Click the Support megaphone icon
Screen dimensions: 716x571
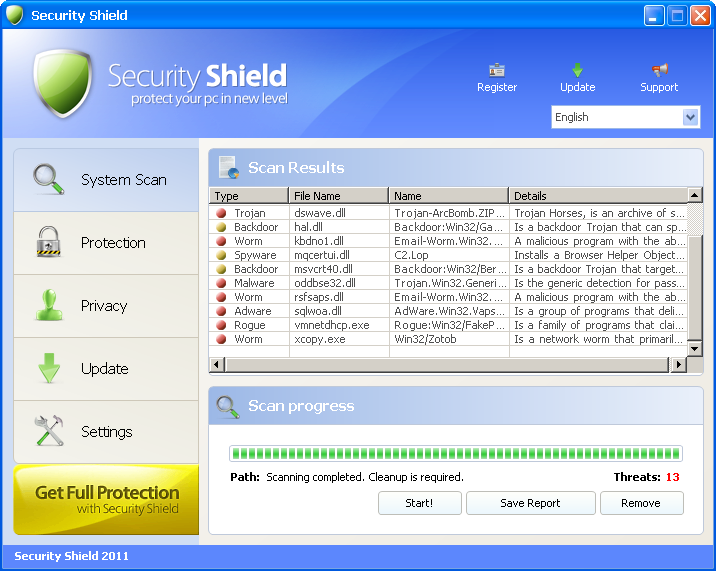[x=660, y=70]
